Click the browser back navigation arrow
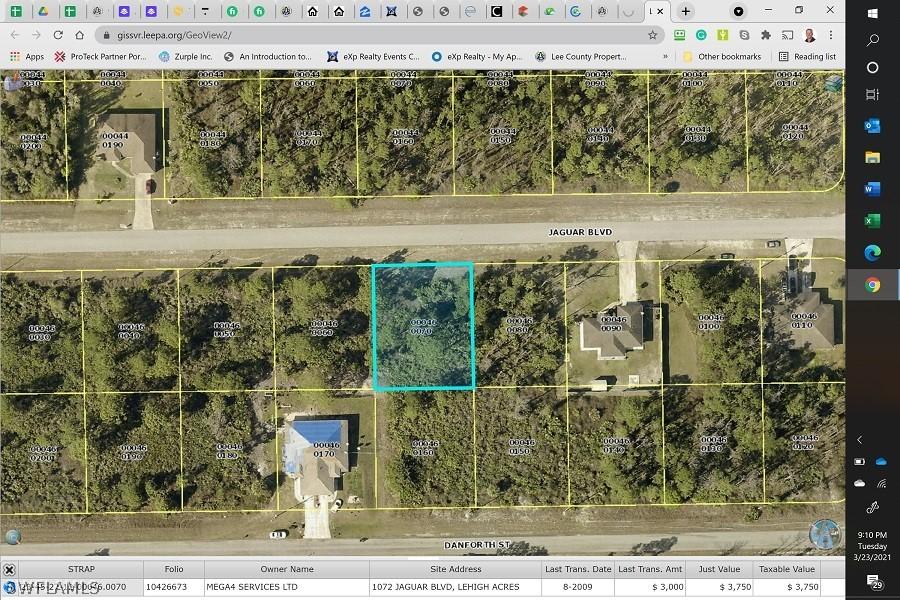The height and width of the screenshot is (600, 900). (x=17, y=33)
